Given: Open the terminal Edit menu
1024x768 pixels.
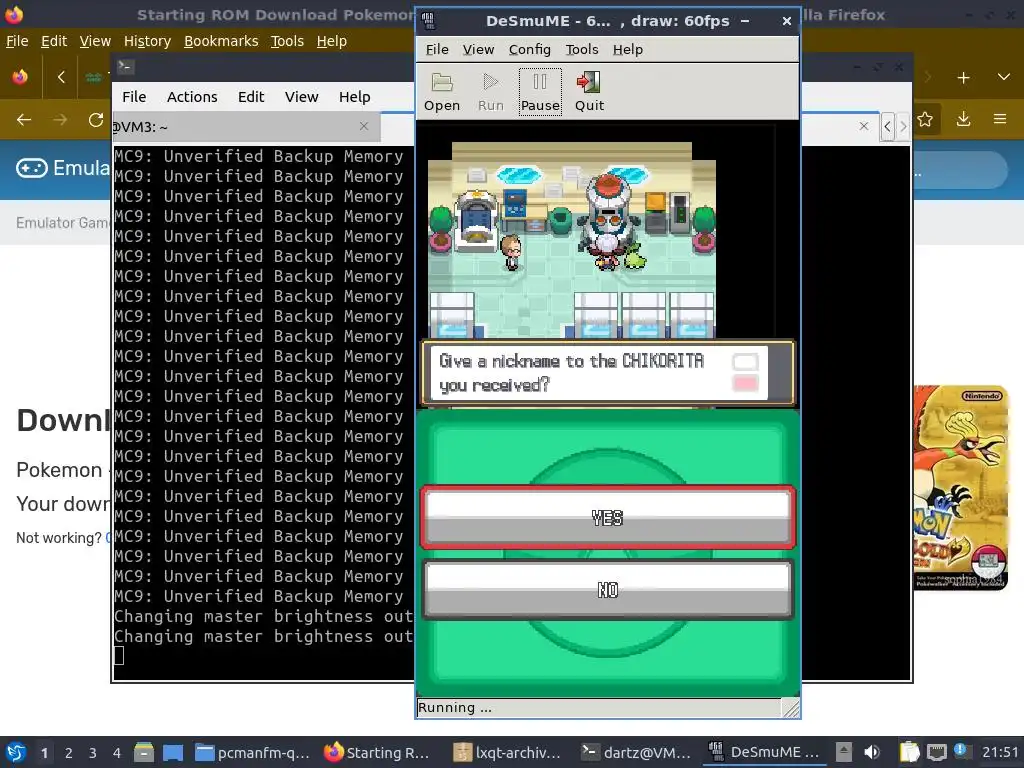Looking at the screenshot, I should [x=251, y=97].
